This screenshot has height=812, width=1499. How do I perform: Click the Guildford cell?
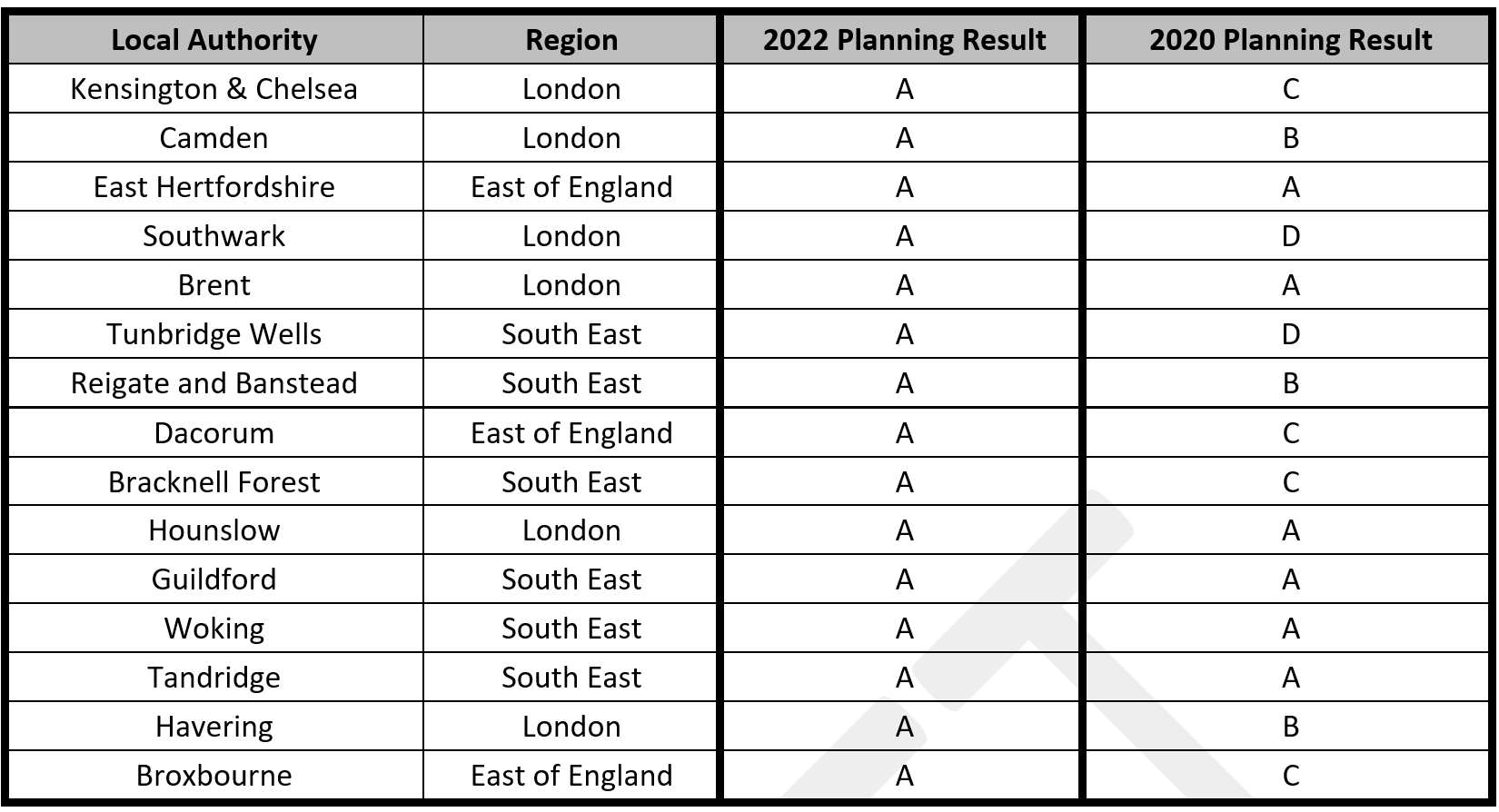(x=214, y=579)
